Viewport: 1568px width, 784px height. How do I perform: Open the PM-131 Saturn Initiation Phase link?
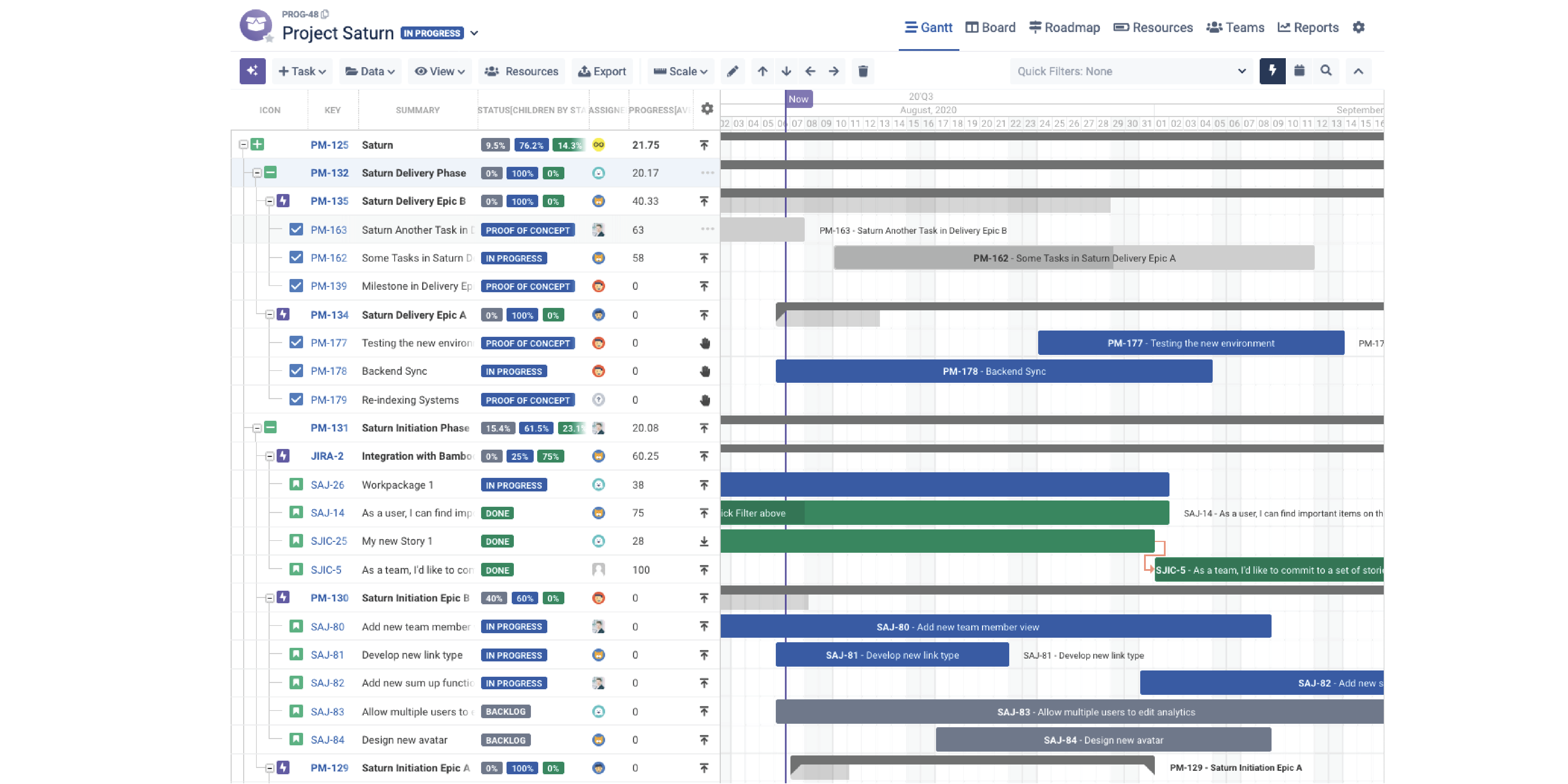click(329, 427)
